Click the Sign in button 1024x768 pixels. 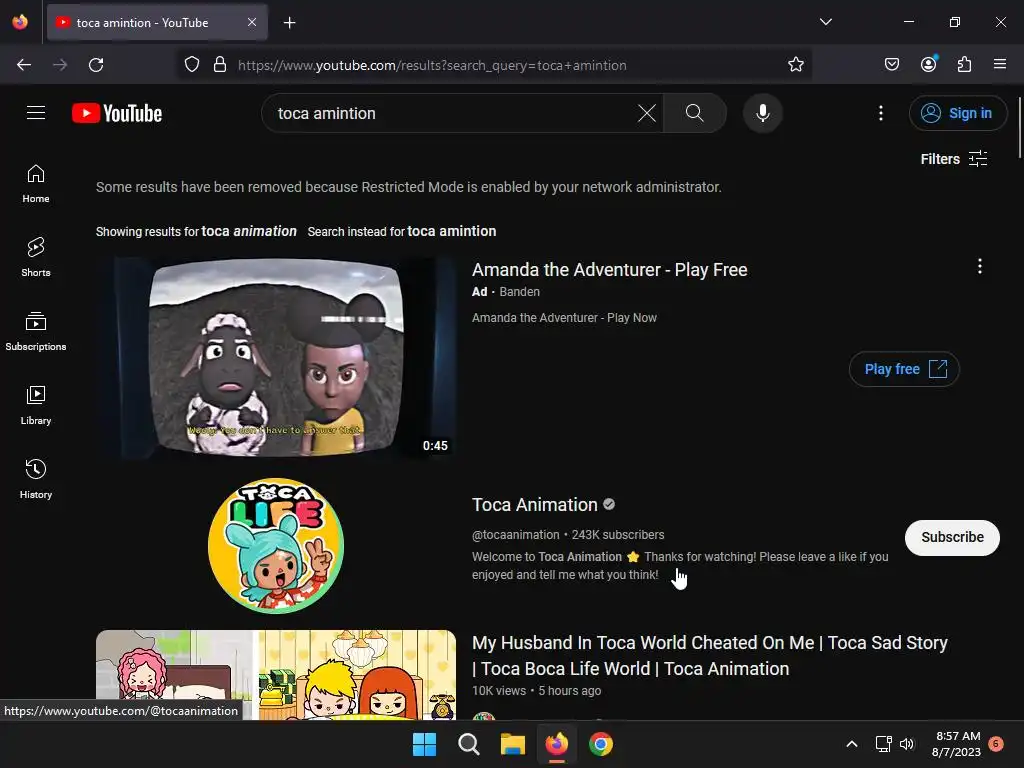coord(957,113)
